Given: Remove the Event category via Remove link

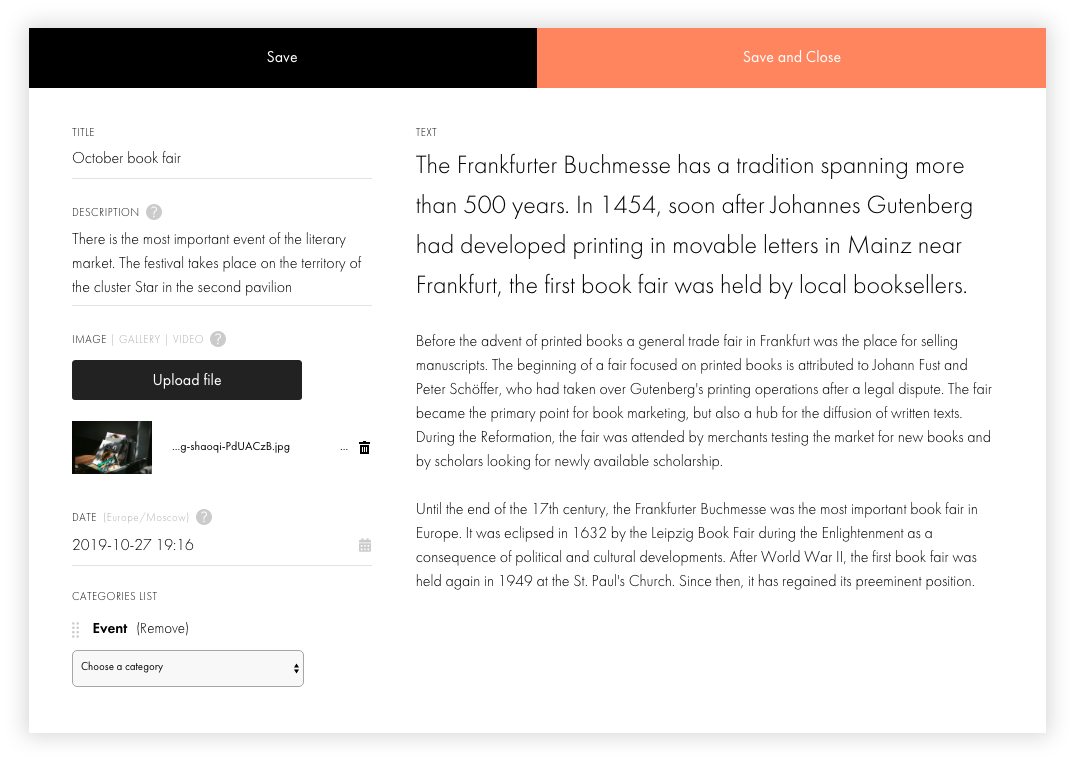Looking at the screenshot, I should 162,629.
